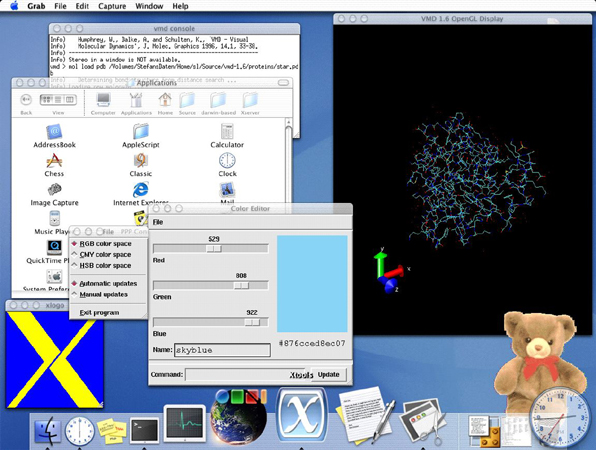Click the Green slider handle
Viewport: 596px width, 450px height.
point(241,285)
